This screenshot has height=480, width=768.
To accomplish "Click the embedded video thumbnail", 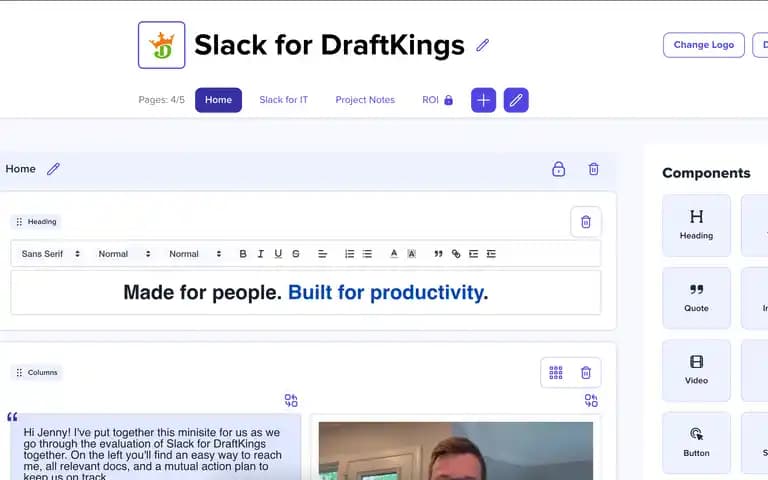I will (456, 451).
